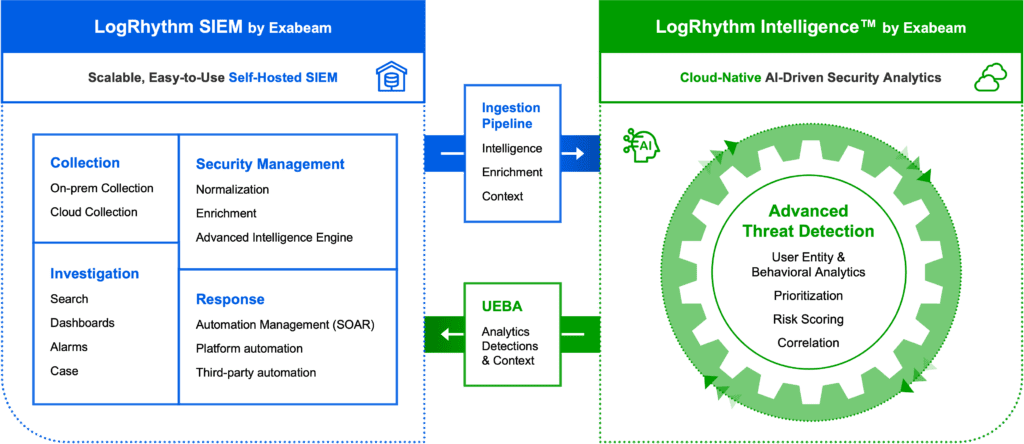Image resolution: width=1024 pixels, height=444 pixels.
Task: Click Intelligence in Ingestion Pipeline box
Action: pyautogui.click(x=512, y=148)
